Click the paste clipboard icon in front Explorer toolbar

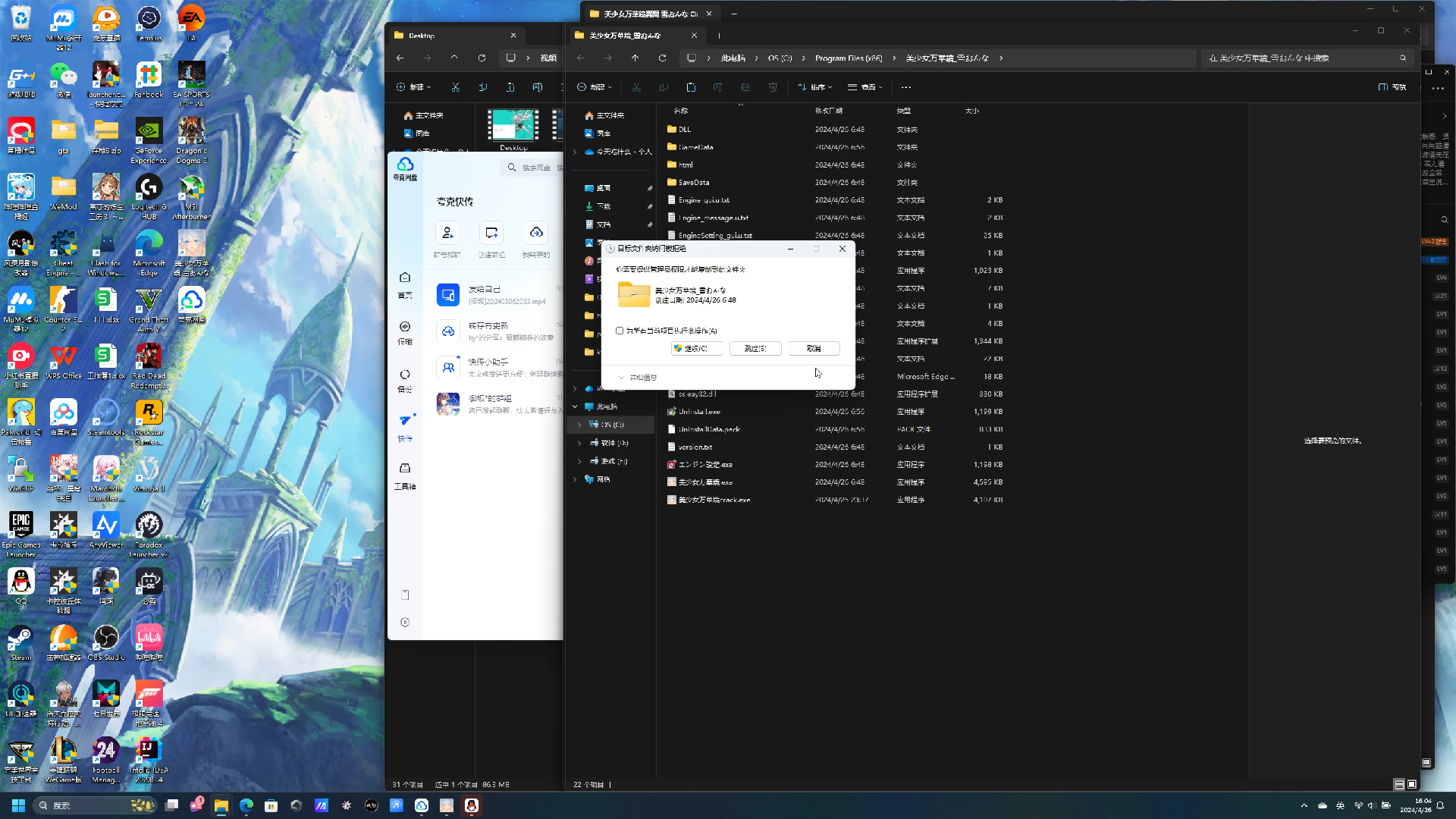pos(691,87)
